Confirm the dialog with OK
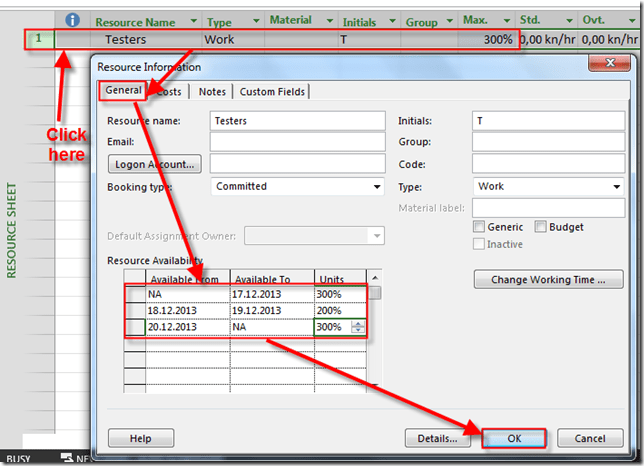Screen dimensions: 644x466 pos(513,438)
